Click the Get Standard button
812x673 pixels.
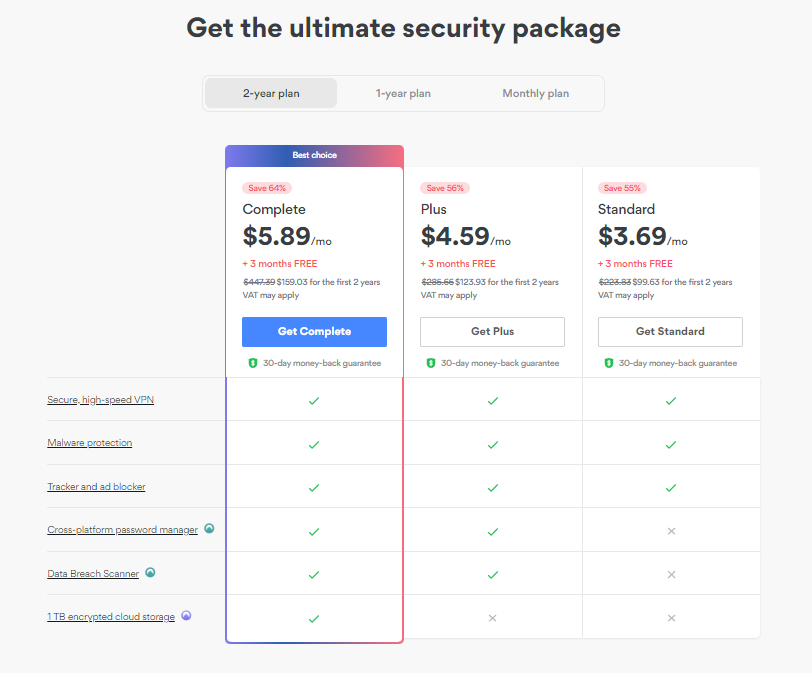pos(670,332)
